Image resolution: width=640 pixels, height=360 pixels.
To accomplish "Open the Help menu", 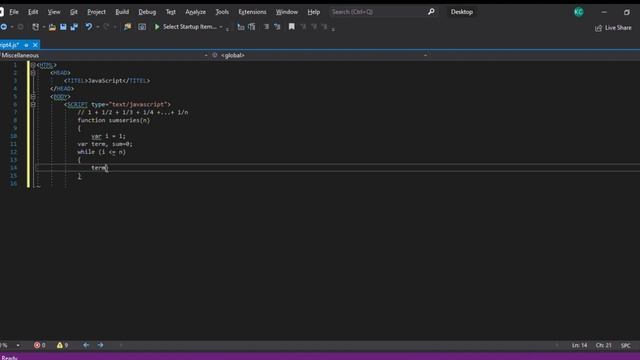I will tap(313, 12).
